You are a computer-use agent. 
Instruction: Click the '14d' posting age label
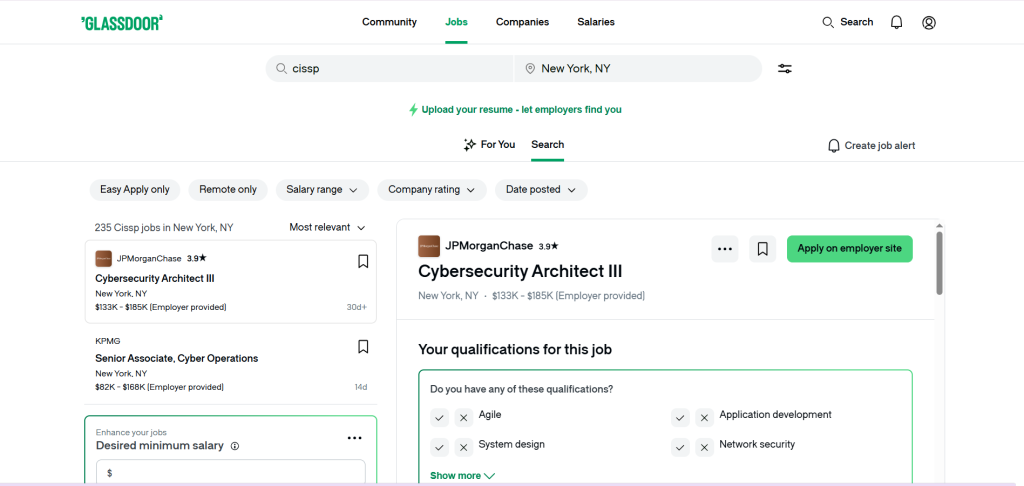tap(360, 387)
